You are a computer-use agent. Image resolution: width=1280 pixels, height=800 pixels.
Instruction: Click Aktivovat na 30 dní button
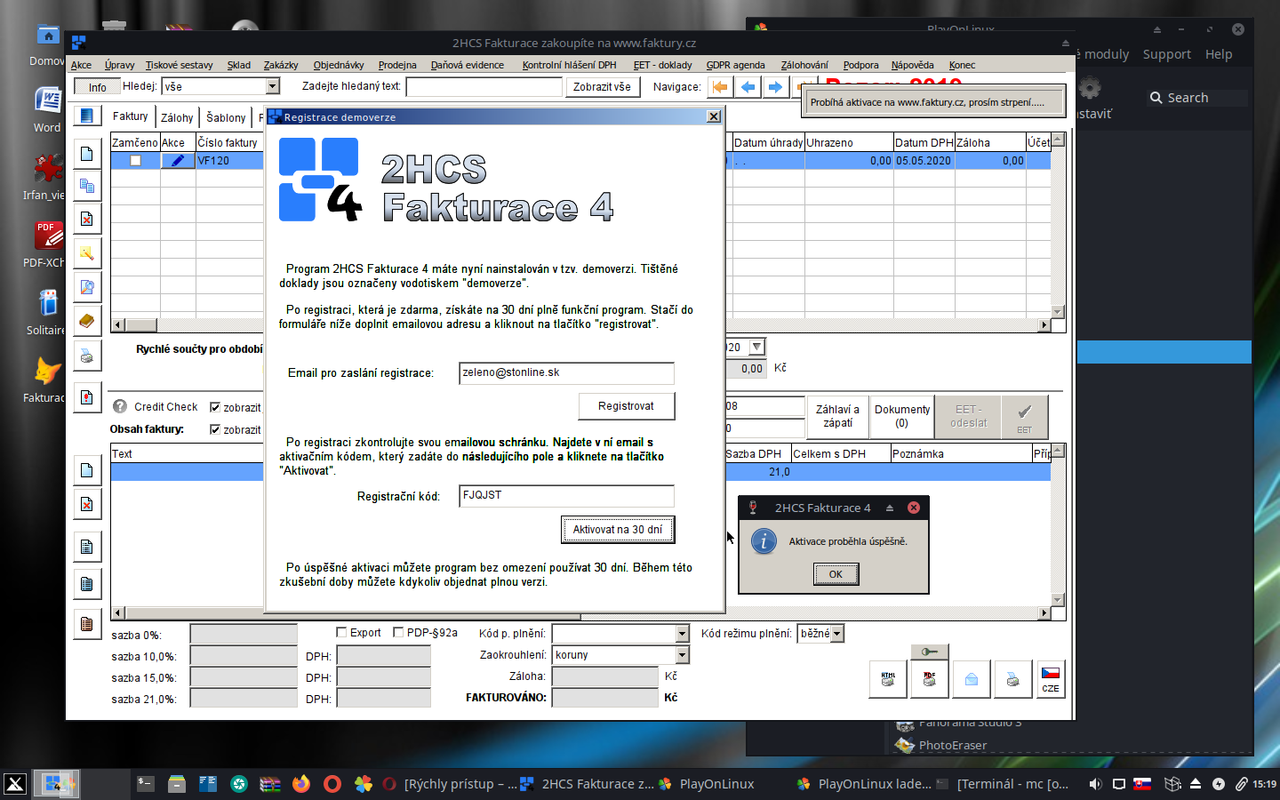[618, 529]
